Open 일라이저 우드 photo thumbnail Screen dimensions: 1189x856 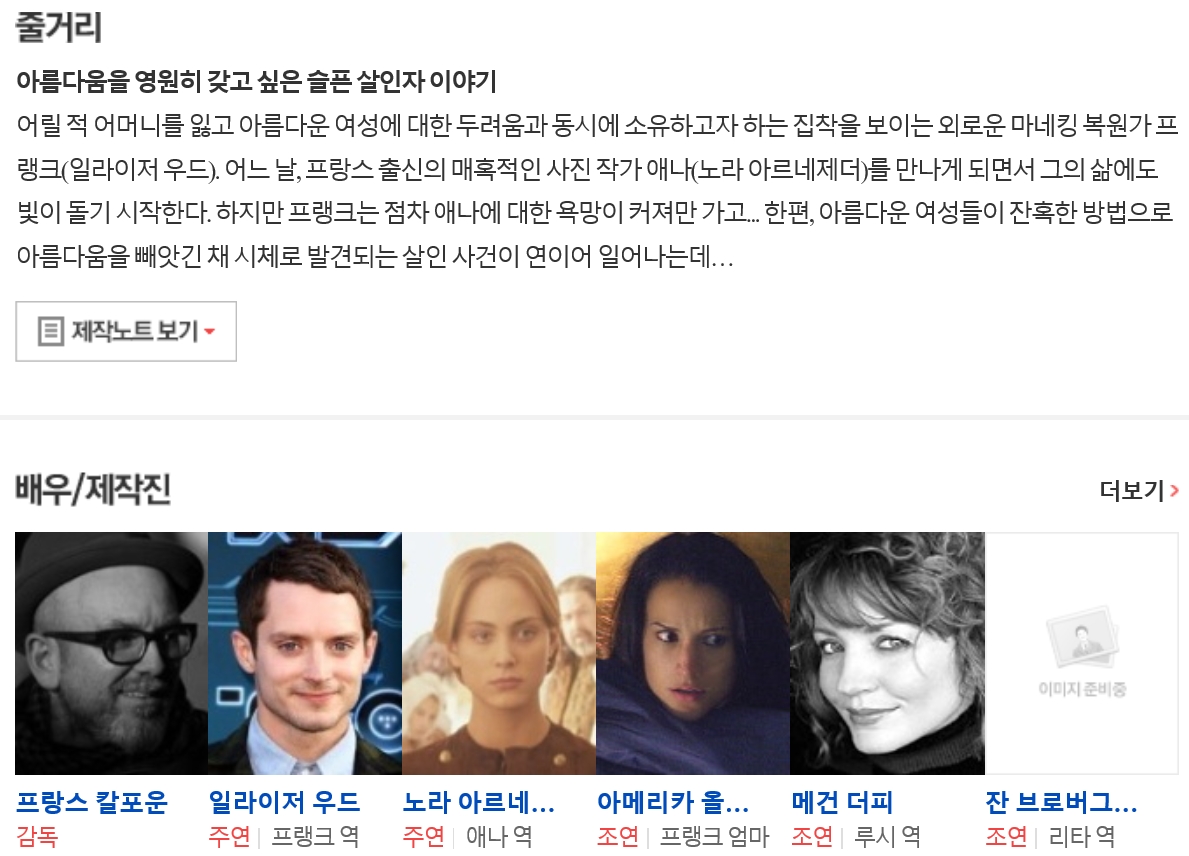306,653
